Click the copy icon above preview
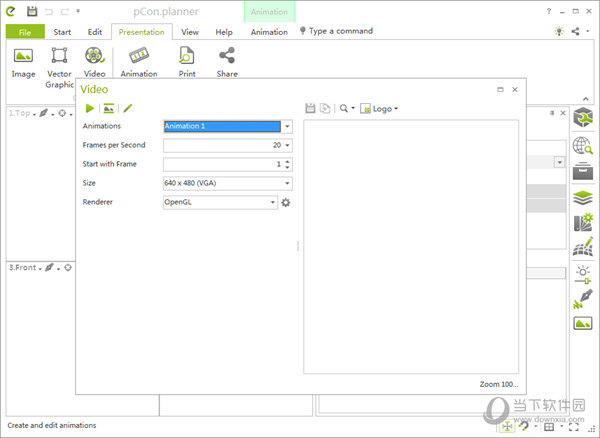This screenshot has height=438, width=600. [325, 109]
